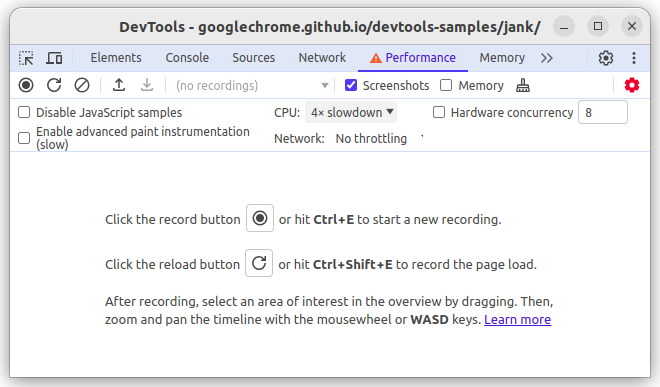This screenshot has height=387, width=660.
Task: Open the Network No throttling dropdown
Action: pyautogui.click(x=378, y=139)
